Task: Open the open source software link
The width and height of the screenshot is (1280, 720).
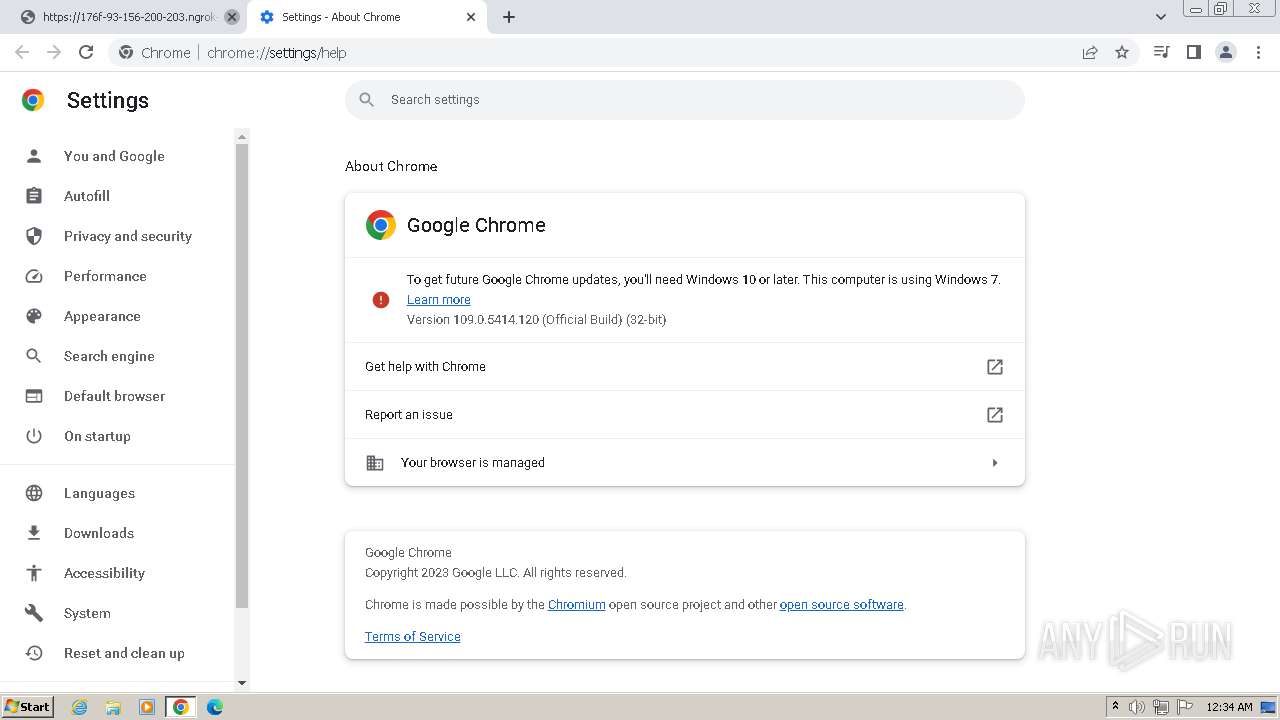Action: (x=841, y=605)
